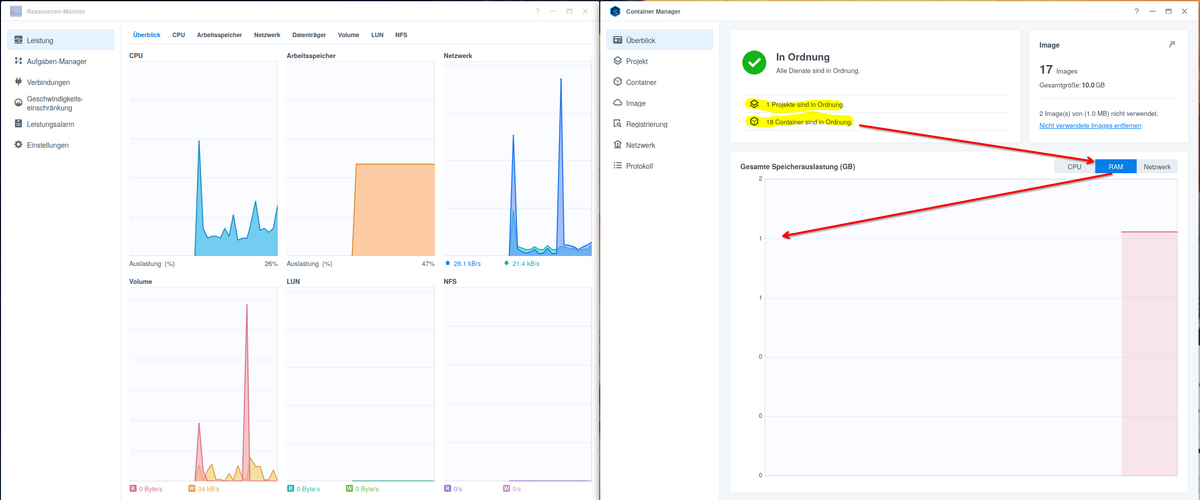This screenshot has height=500, width=1200.
Task: Switch to the NFS tab
Action: [x=401, y=35]
